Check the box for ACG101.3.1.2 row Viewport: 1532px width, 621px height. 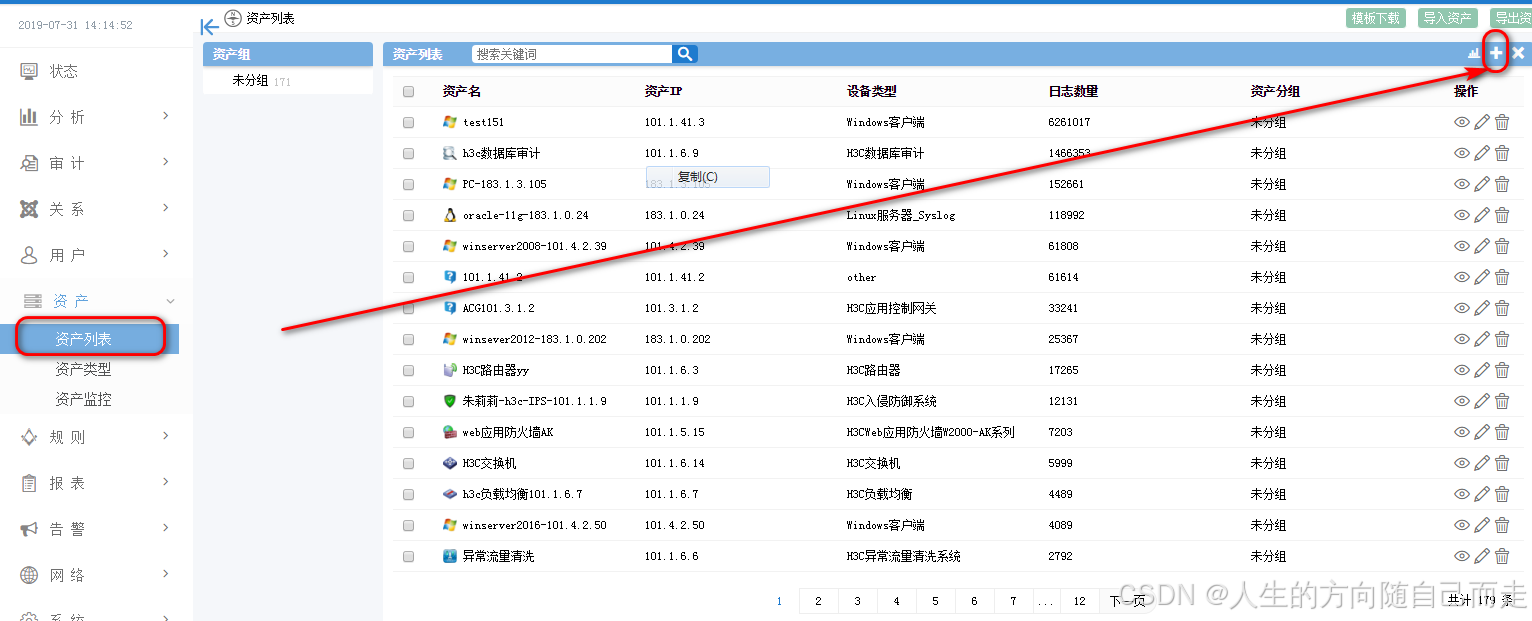(408, 309)
